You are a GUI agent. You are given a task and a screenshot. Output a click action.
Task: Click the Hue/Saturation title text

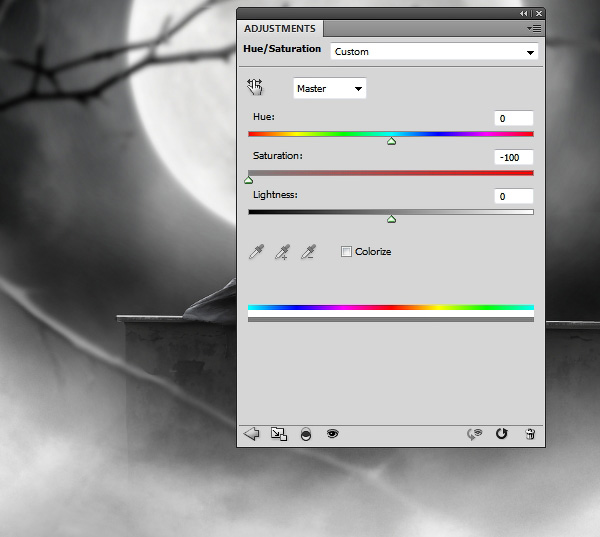pyautogui.click(x=282, y=49)
